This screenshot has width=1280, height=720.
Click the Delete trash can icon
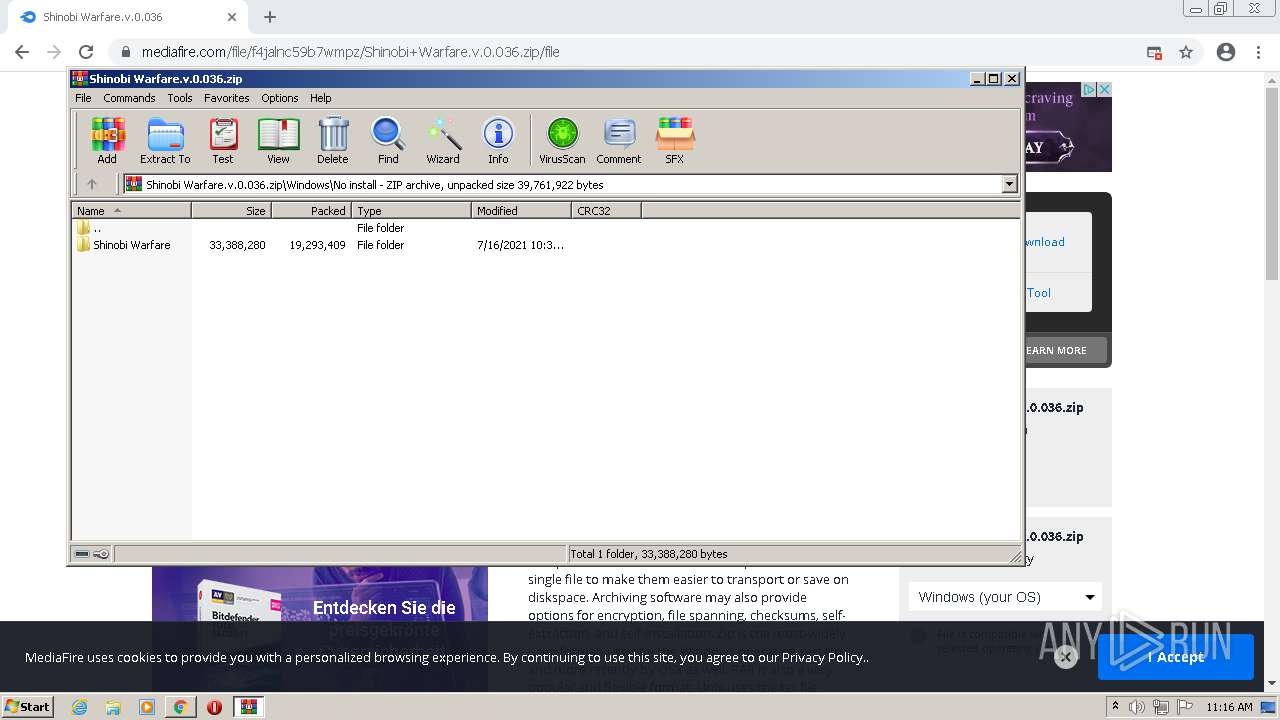click(x=333, y=140)
